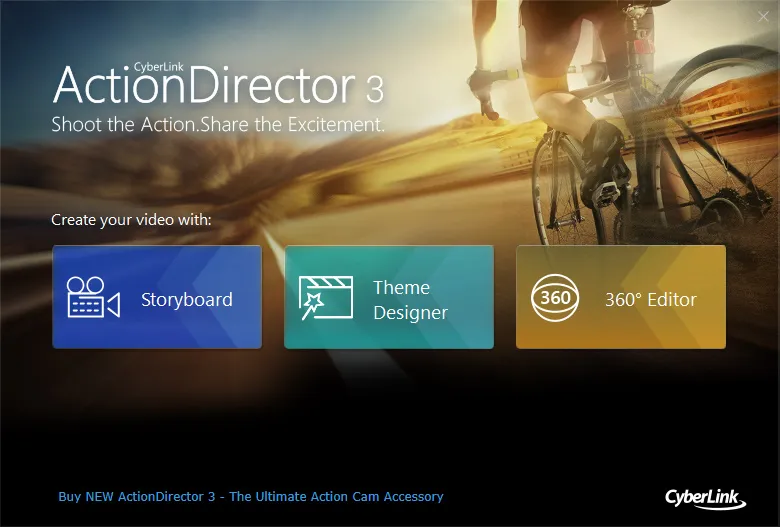The image size is (780, 527).
Task: Click the 'Create your video with:' text
Action: click(131, 220)
